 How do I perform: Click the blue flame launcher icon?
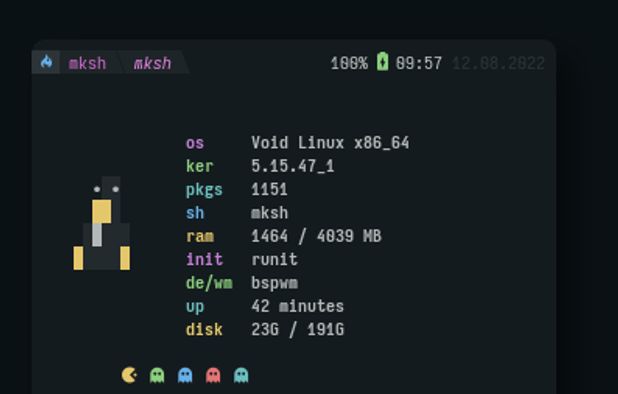pyautogui.click(x=47, y=62)
